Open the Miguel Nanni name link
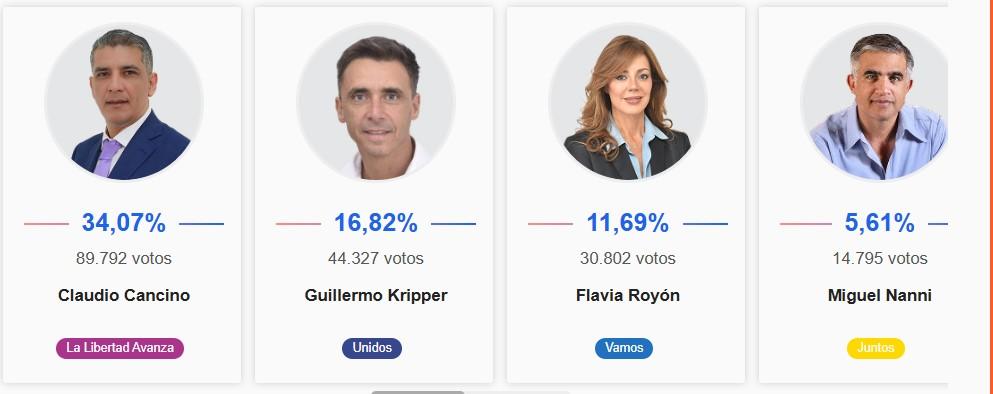 (880, 296)
